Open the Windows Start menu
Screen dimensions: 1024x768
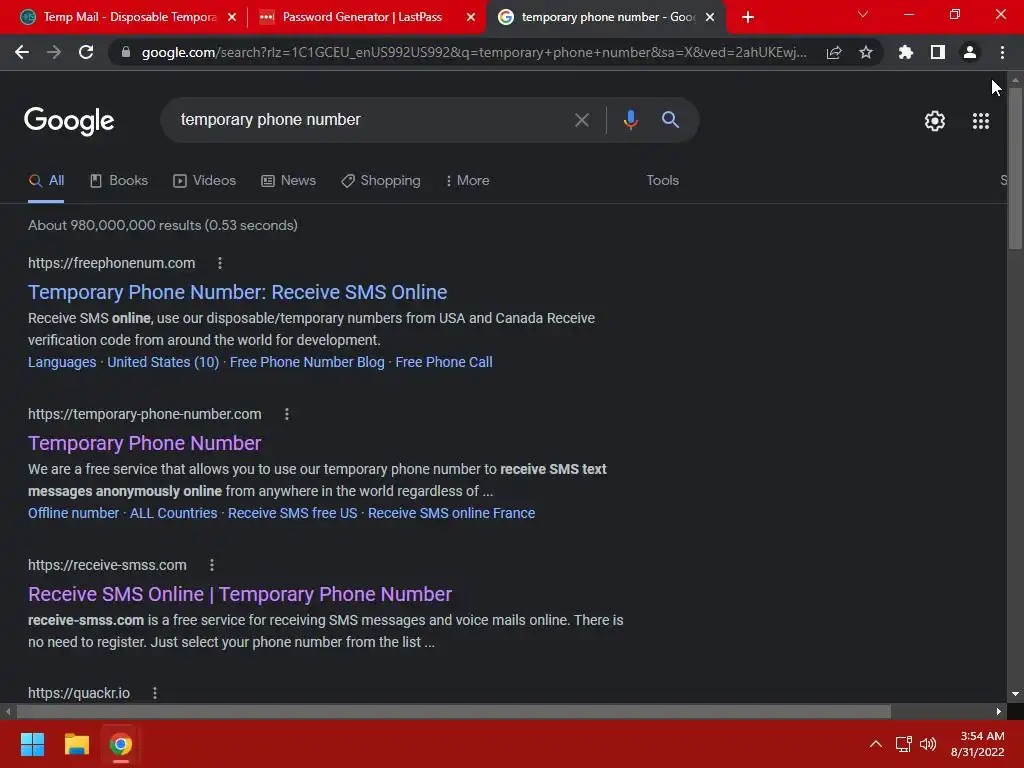[x=32, y=744]
